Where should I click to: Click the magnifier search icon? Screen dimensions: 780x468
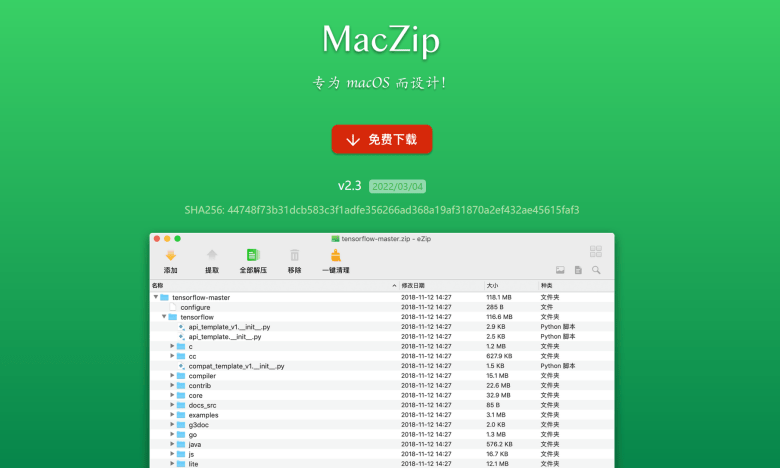pos(596,270)
